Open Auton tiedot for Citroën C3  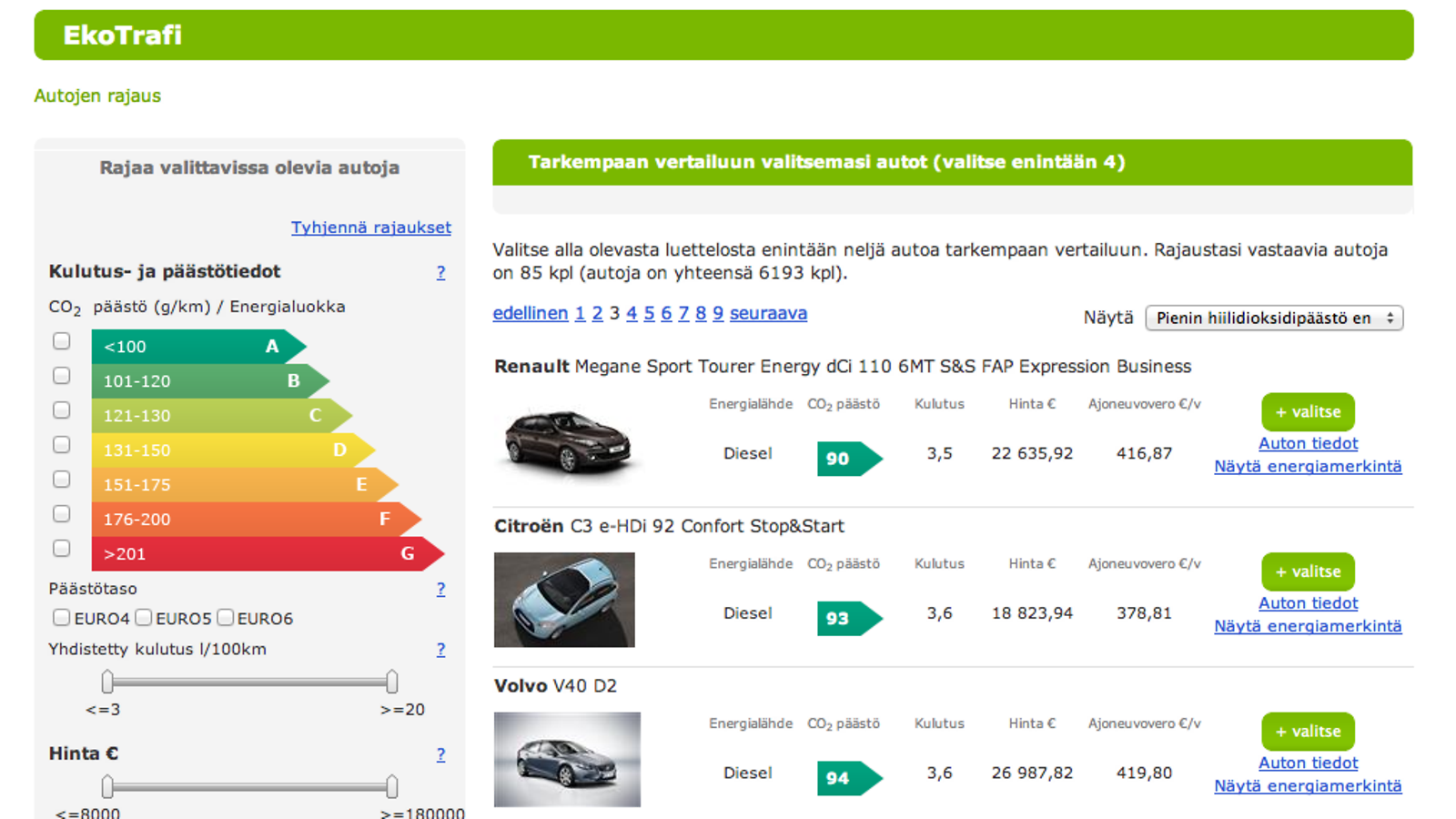[1308, 603]
